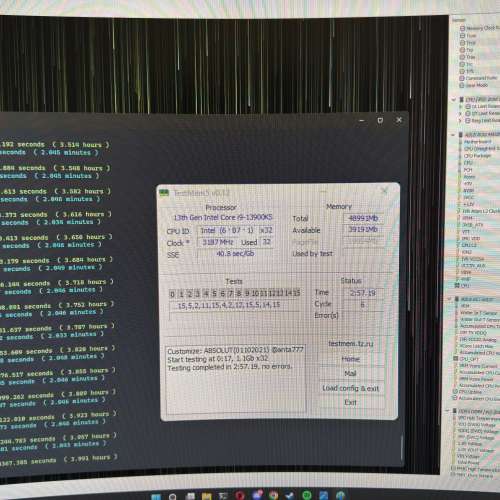Close the dark terminal window
The image size is (500, 500).
pyautogui.click(x=399, y=120)
